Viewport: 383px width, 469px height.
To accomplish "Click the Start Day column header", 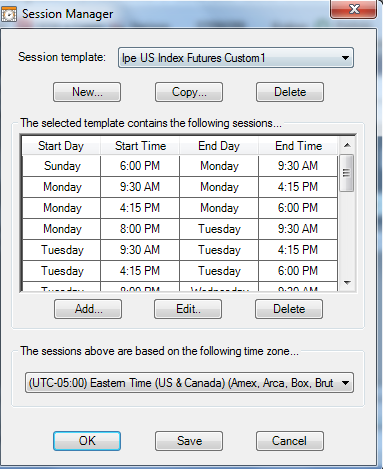I will click(x=61, y=146).
